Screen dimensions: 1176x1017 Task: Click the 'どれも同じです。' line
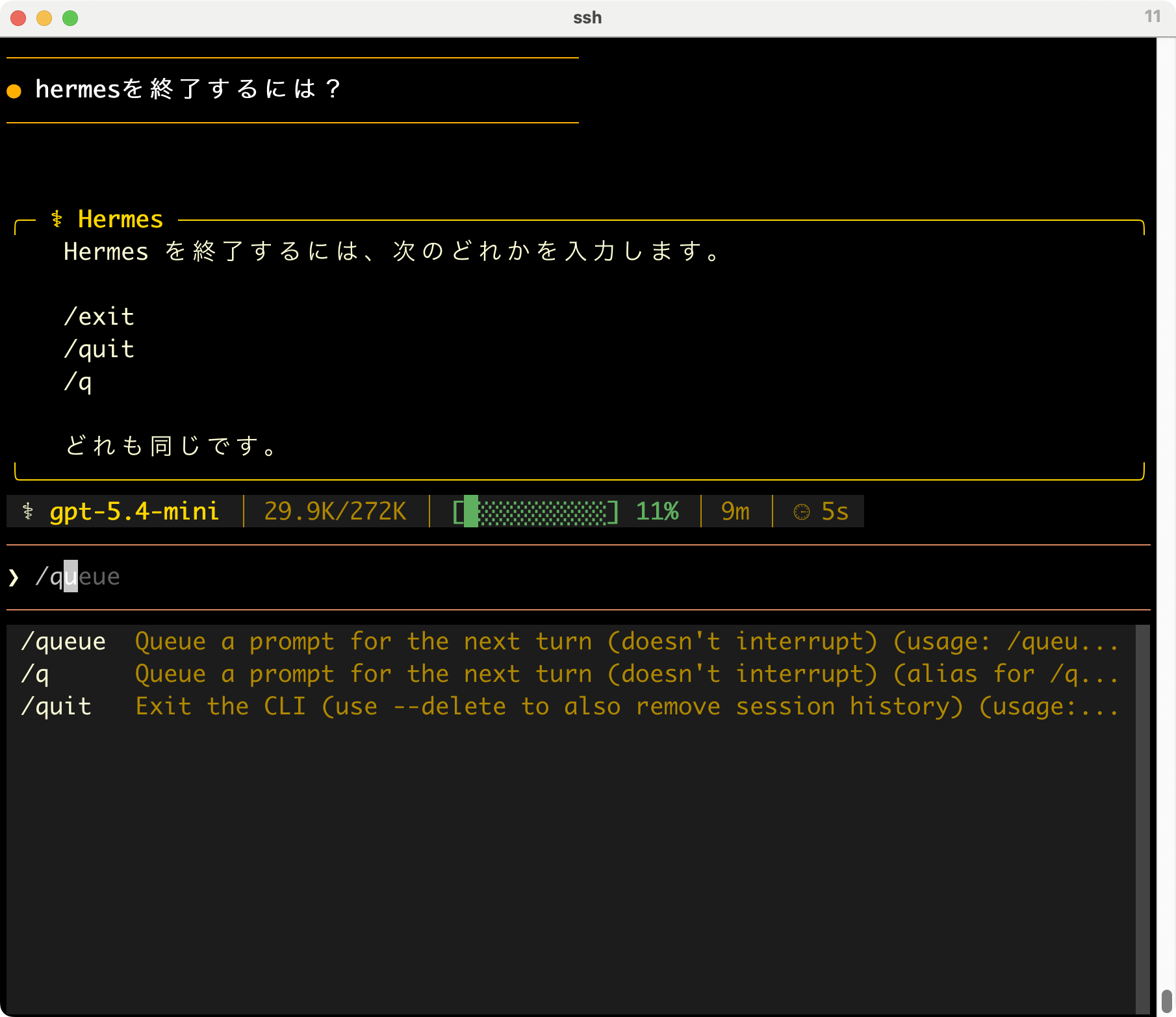[x=173, y=447]
